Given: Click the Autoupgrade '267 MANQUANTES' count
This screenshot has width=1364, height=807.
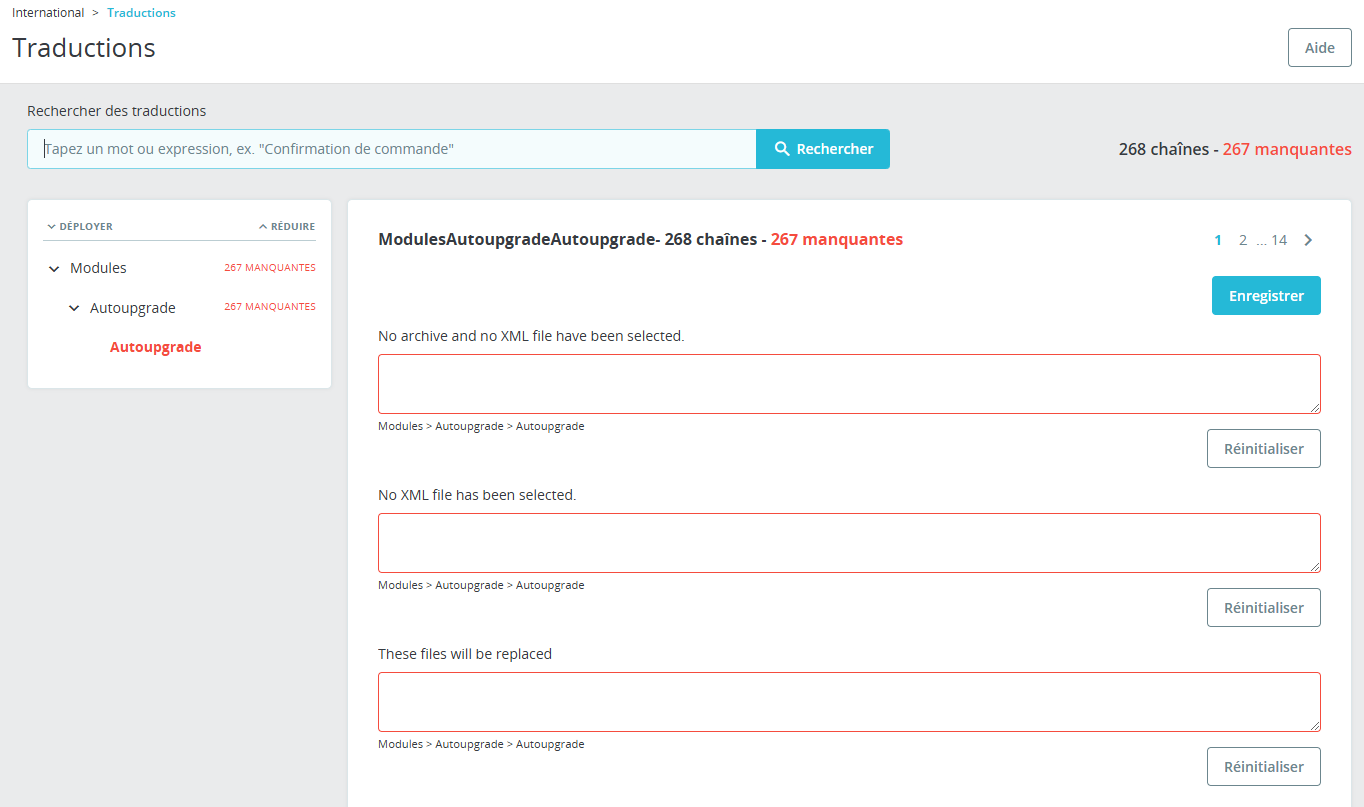Looking at the screenshot, I should click(x=270, y=307).
